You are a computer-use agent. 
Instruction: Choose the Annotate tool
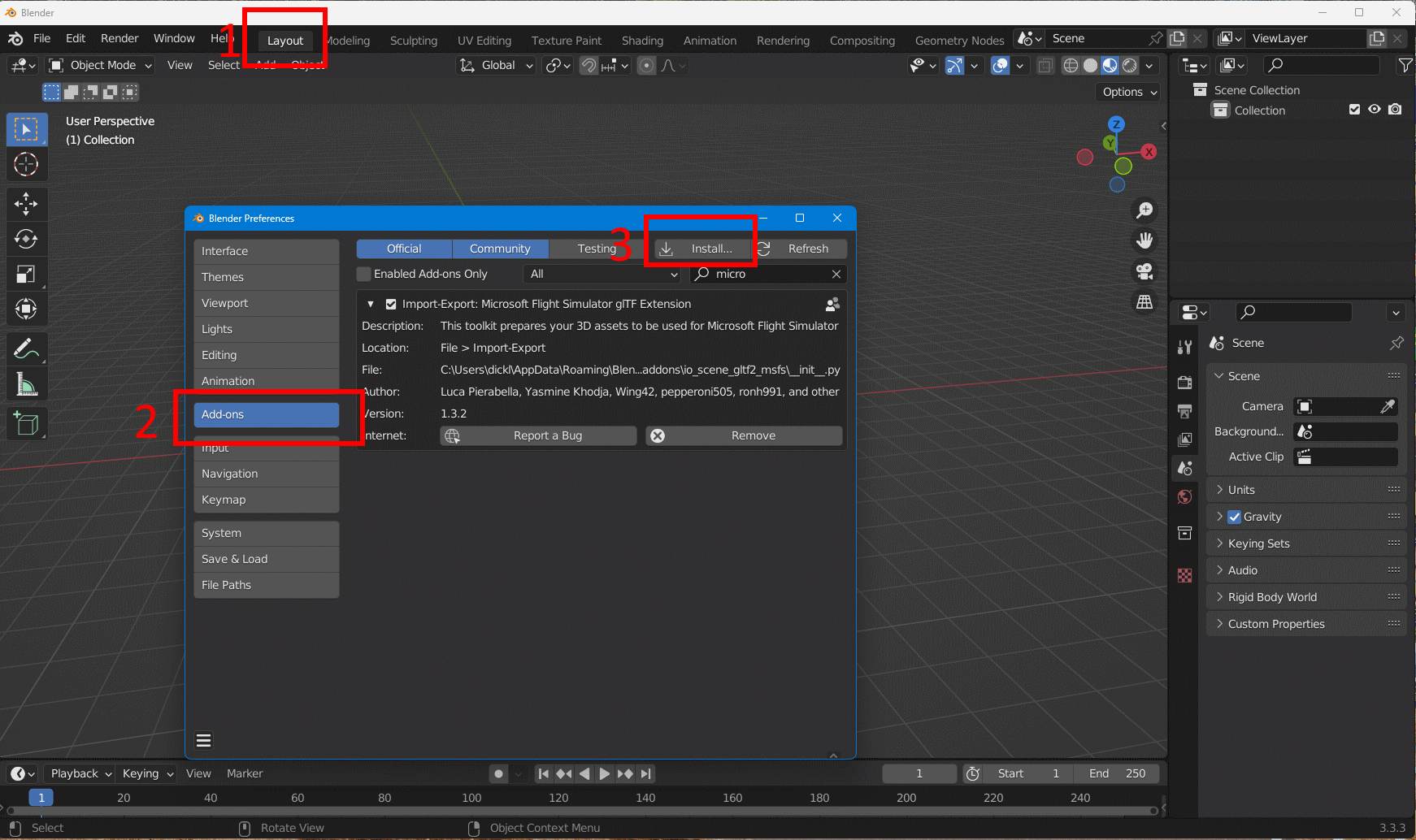[x=27, y=349]
